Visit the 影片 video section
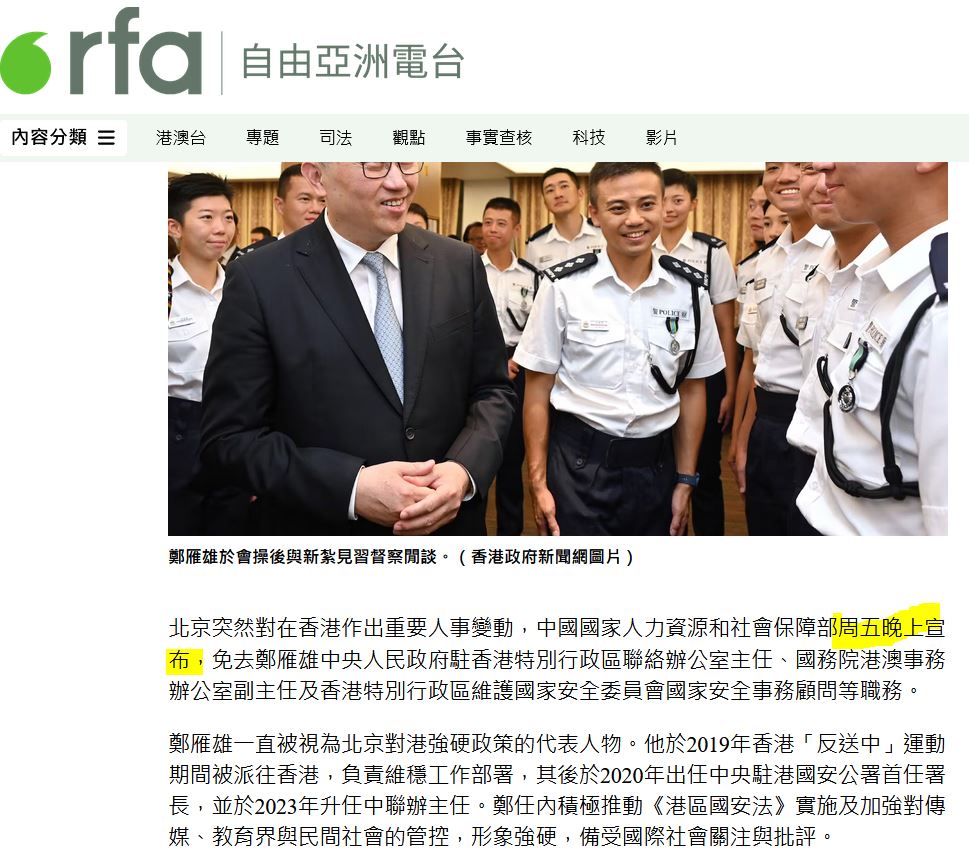Screen dimensions: 969x852 [x=661, y=137]
